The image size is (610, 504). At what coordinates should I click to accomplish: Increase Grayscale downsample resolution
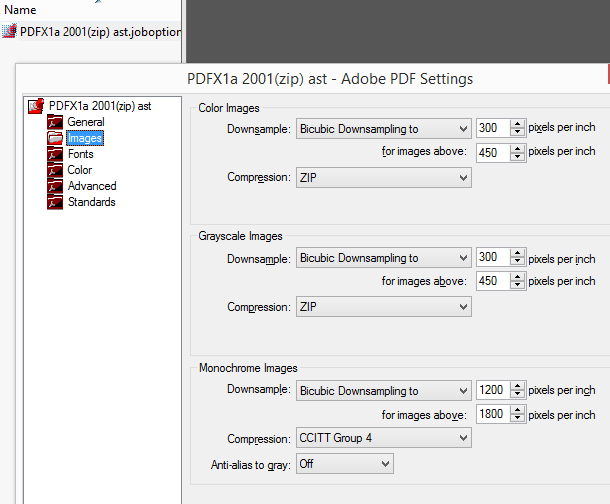point(517,253)
